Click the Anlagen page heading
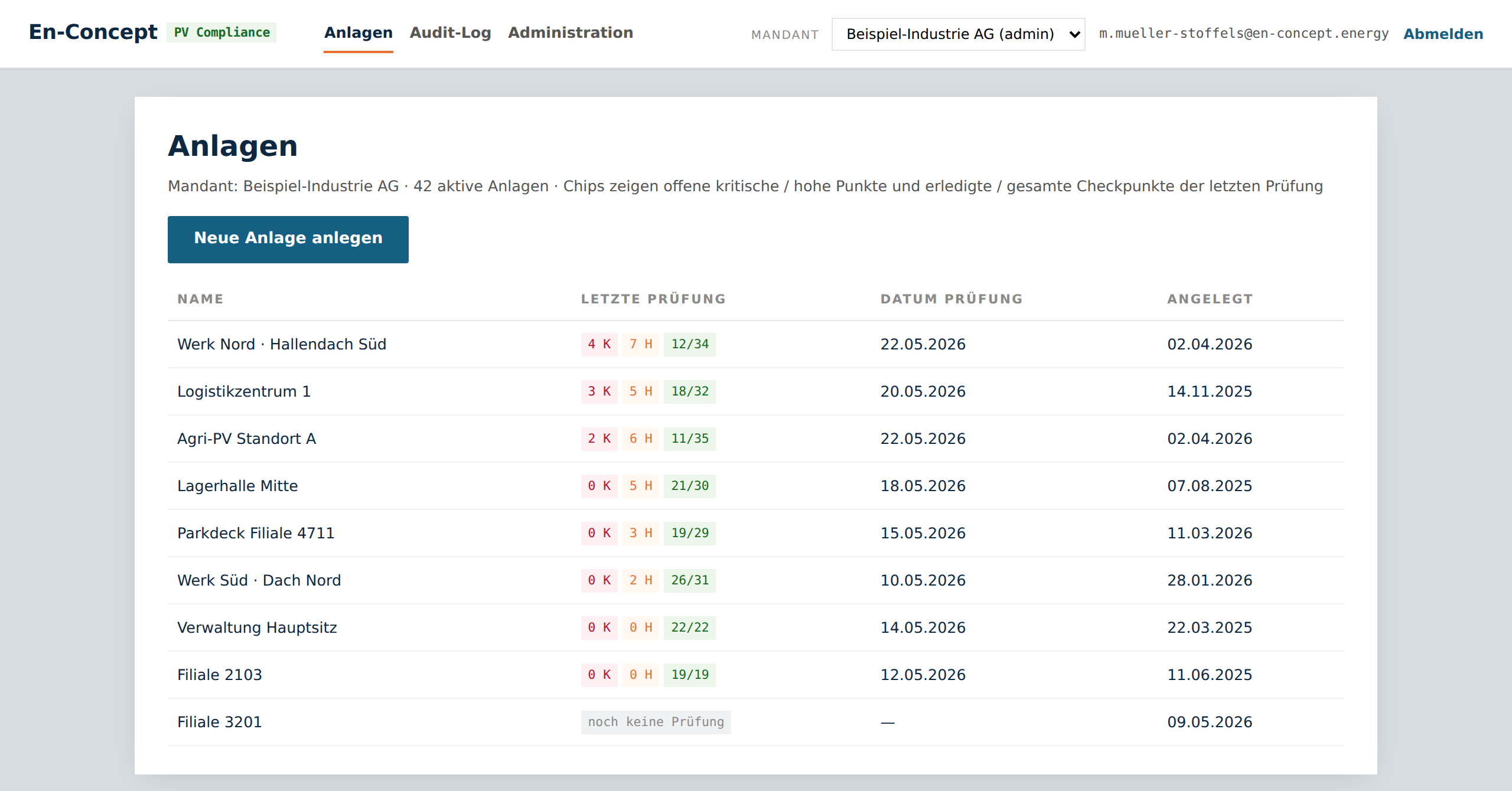Image resolution: width=1512 pixels, height=791 pixels. [x=233, y=146]
